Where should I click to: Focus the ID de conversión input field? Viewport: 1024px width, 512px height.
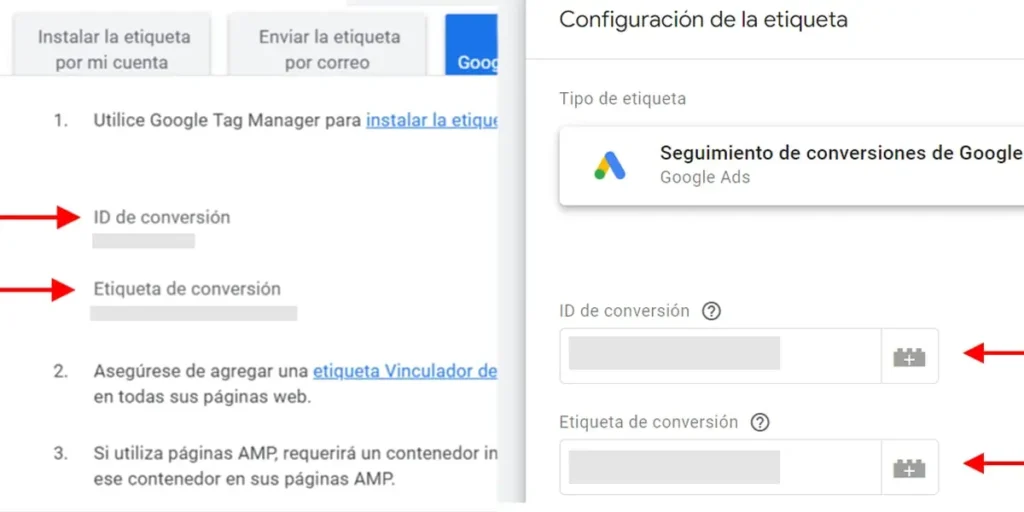720,356
